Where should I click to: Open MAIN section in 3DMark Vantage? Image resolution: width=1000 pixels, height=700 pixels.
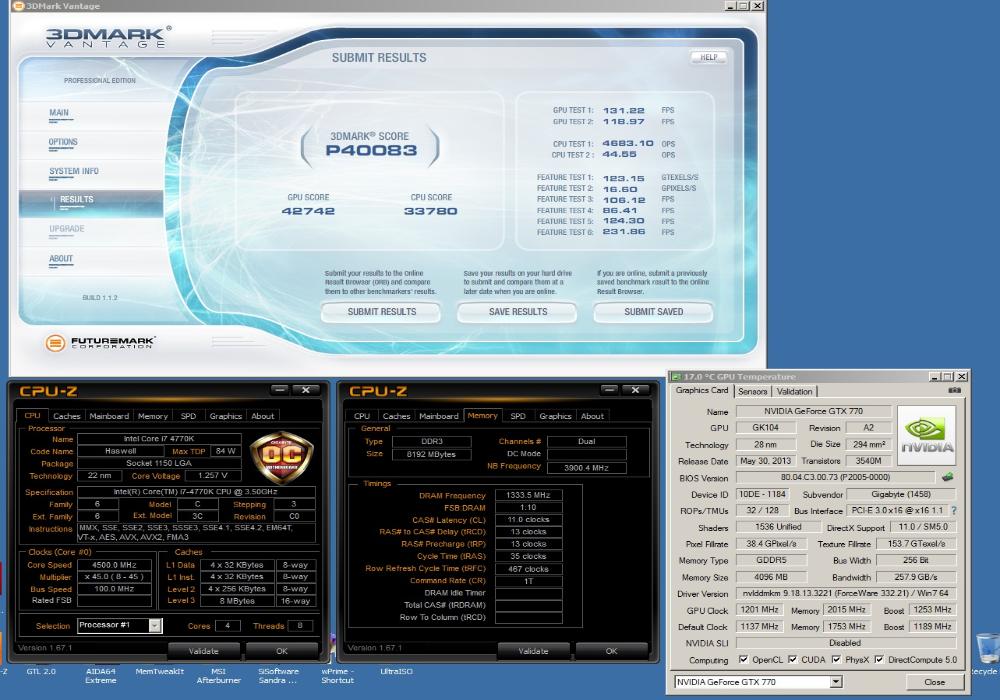59,113
